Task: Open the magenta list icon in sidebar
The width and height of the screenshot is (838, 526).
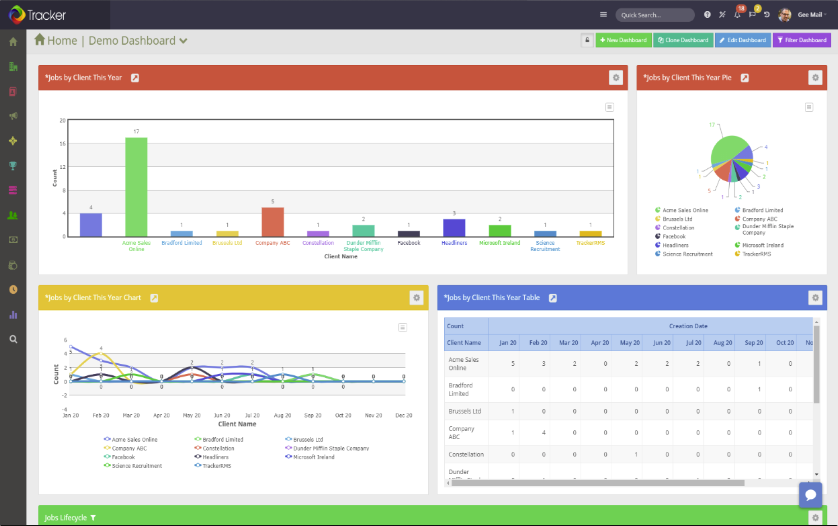Action: [x=13, y=190]
